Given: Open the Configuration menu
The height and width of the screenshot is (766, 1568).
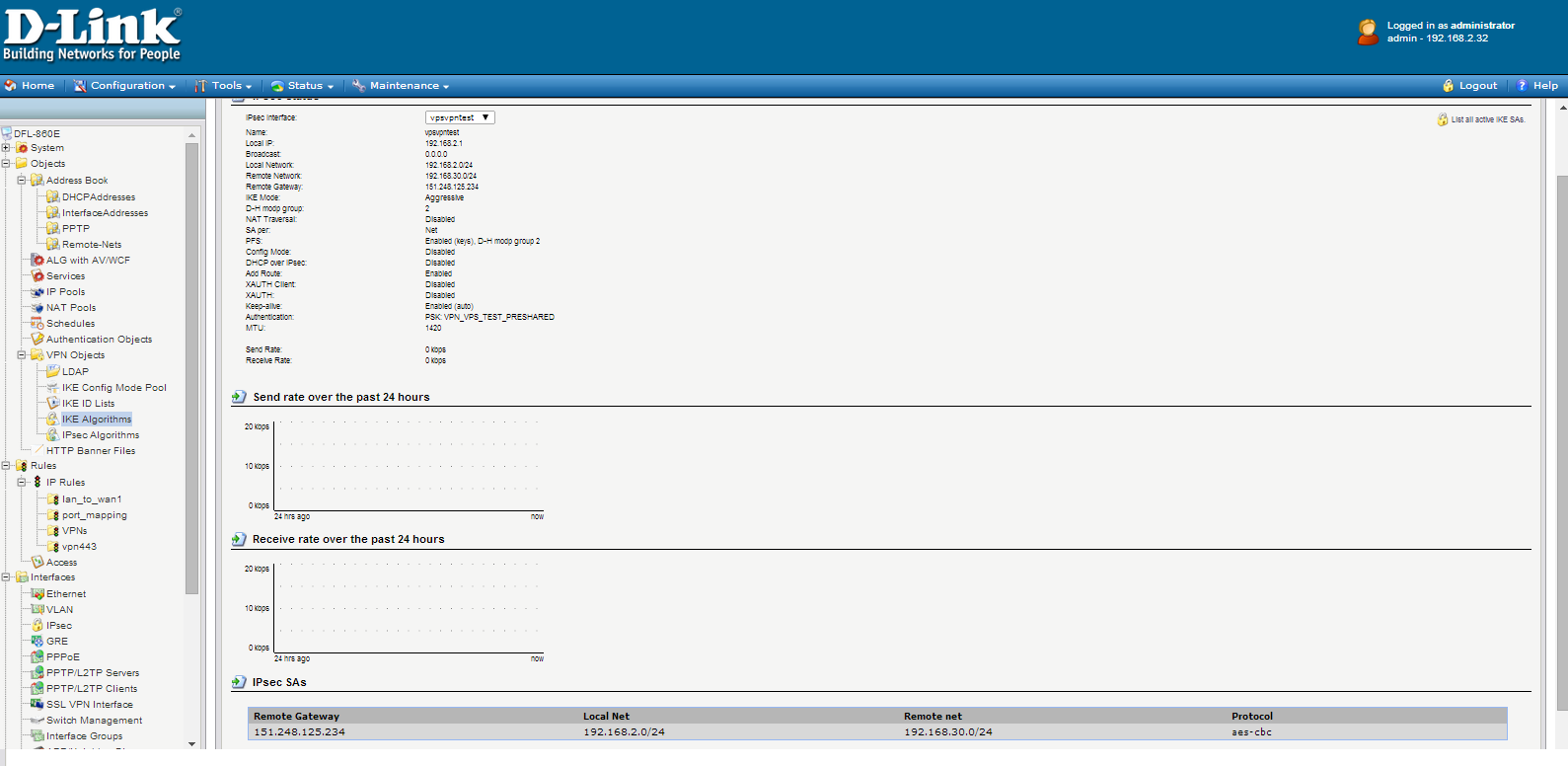Looking at the screenshot, I should pos(126,86).
